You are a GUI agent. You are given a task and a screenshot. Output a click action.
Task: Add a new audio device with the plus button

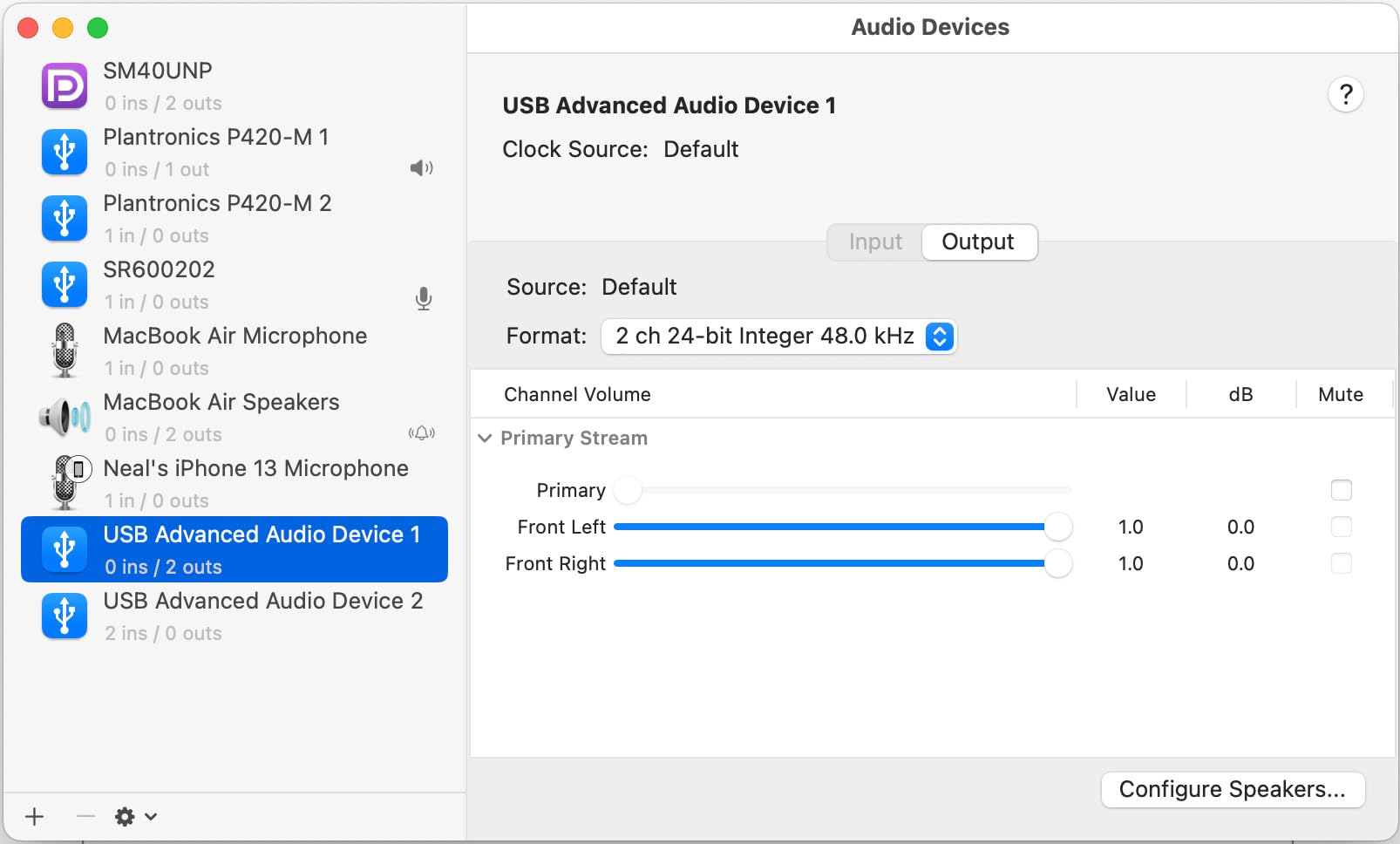click(35, 816)
